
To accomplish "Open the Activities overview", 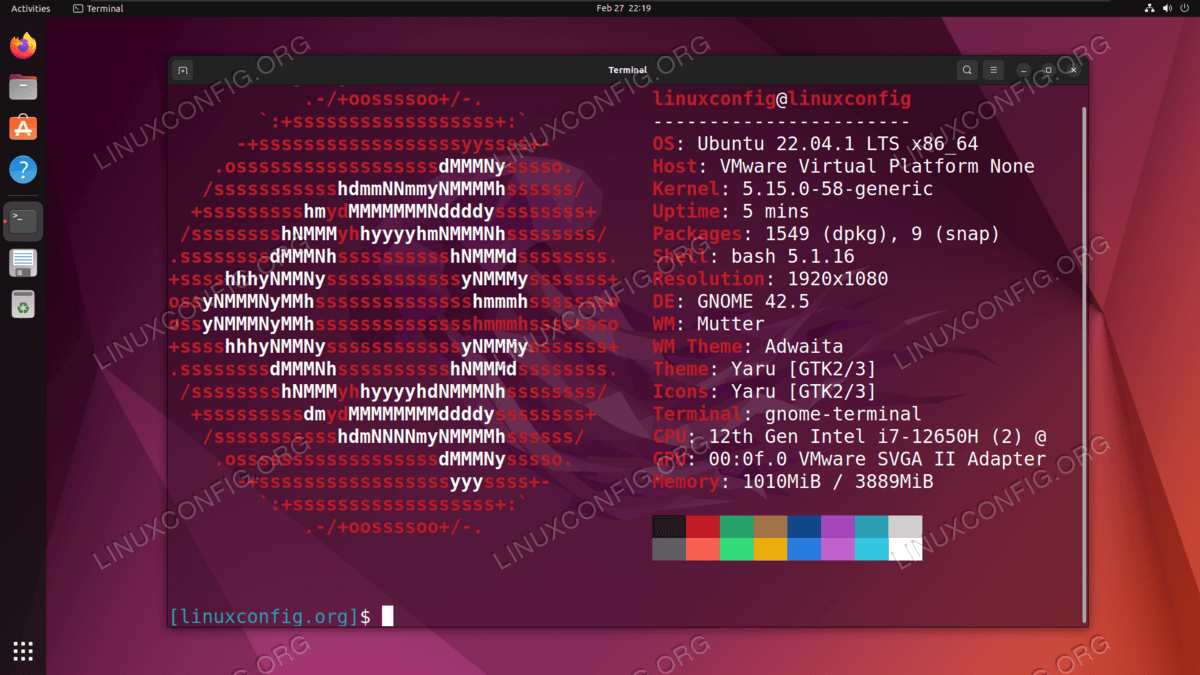I will (x=30, y=8).
